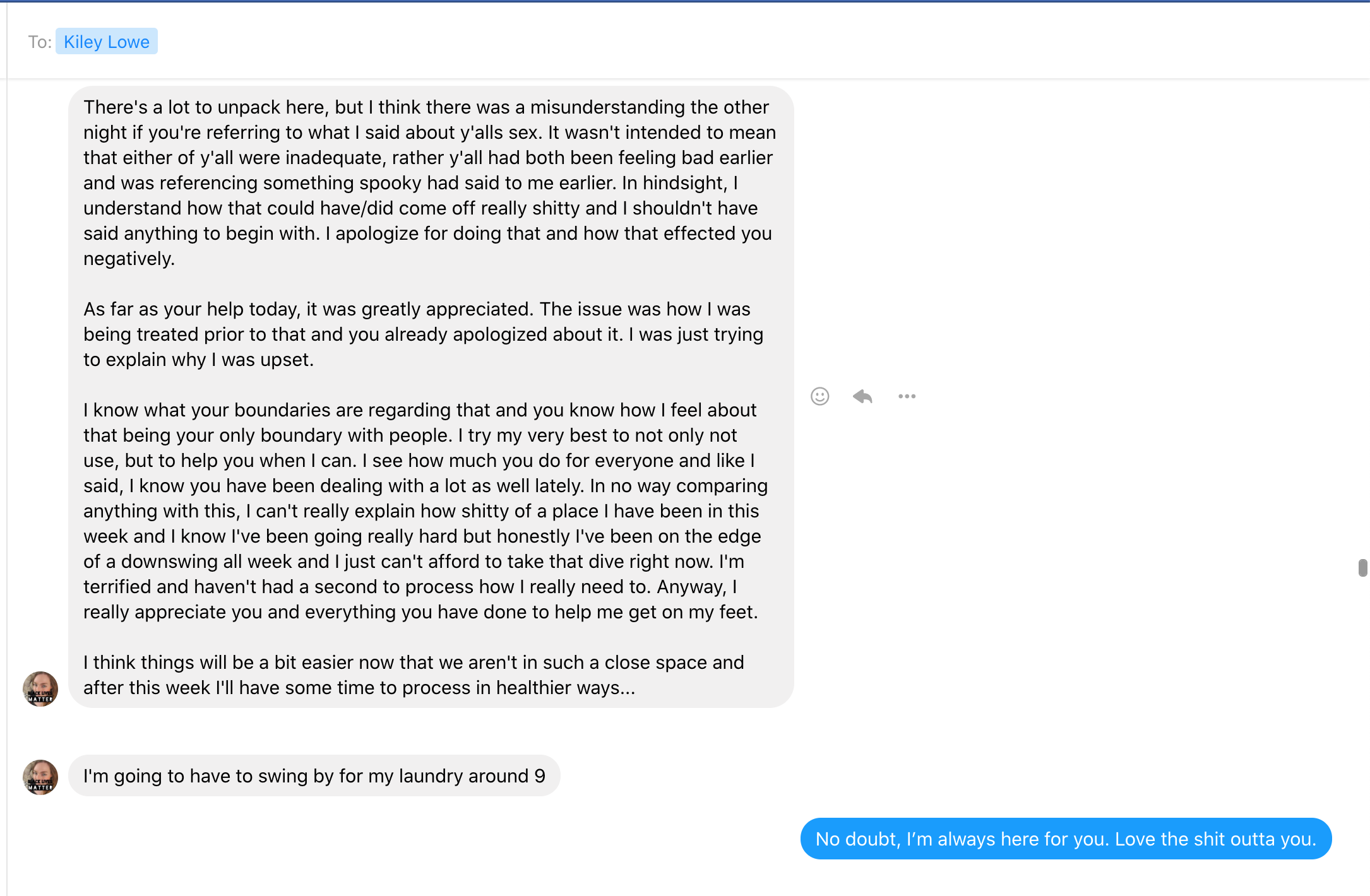Click the paragraph starting "I know what your boundaries"
The height and width of the screenshot is (896, 1370).
pyautogui.click(x=423, y=511)
